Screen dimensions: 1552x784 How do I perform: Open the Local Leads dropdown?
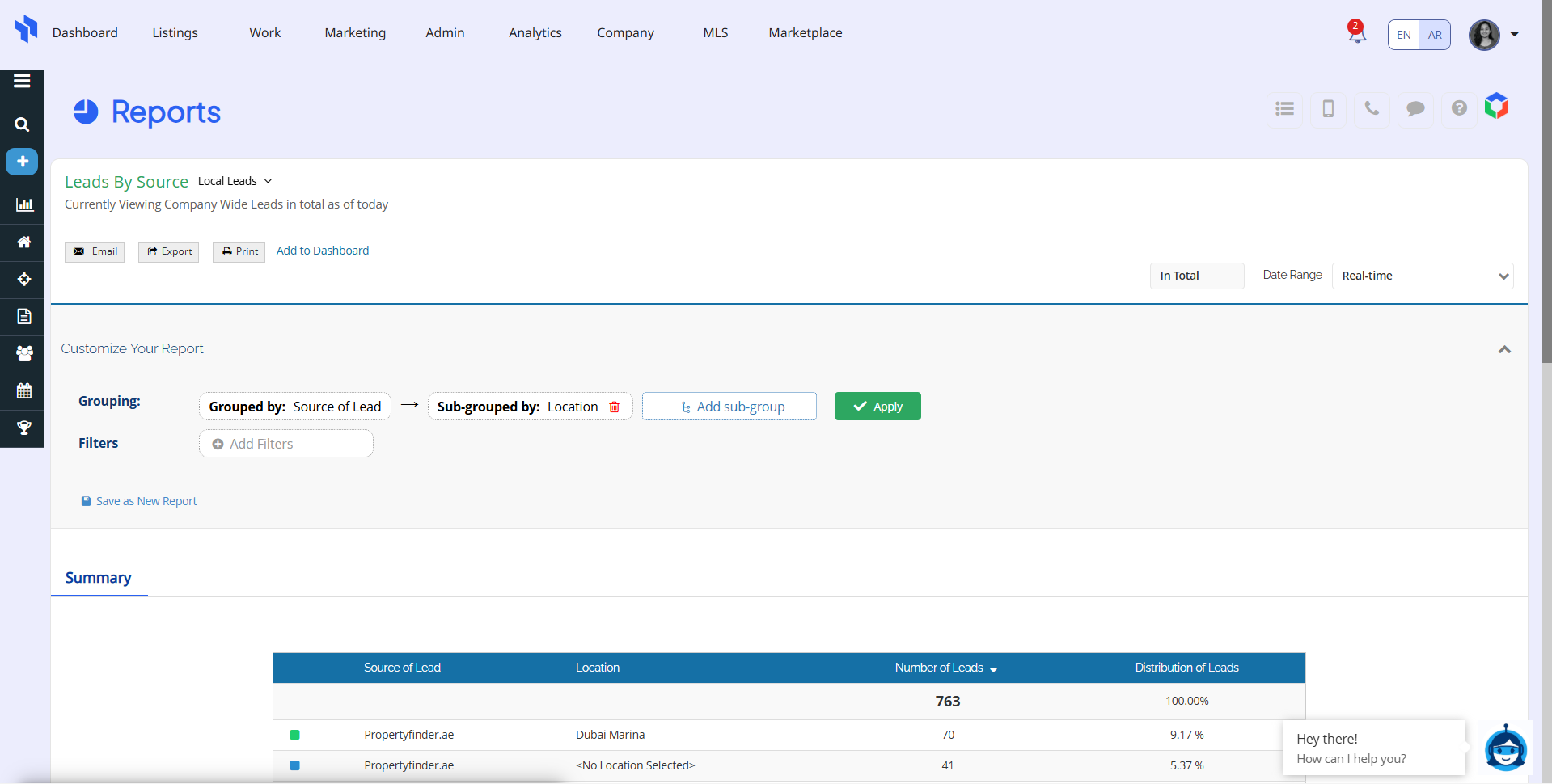(x=235, y=181)
